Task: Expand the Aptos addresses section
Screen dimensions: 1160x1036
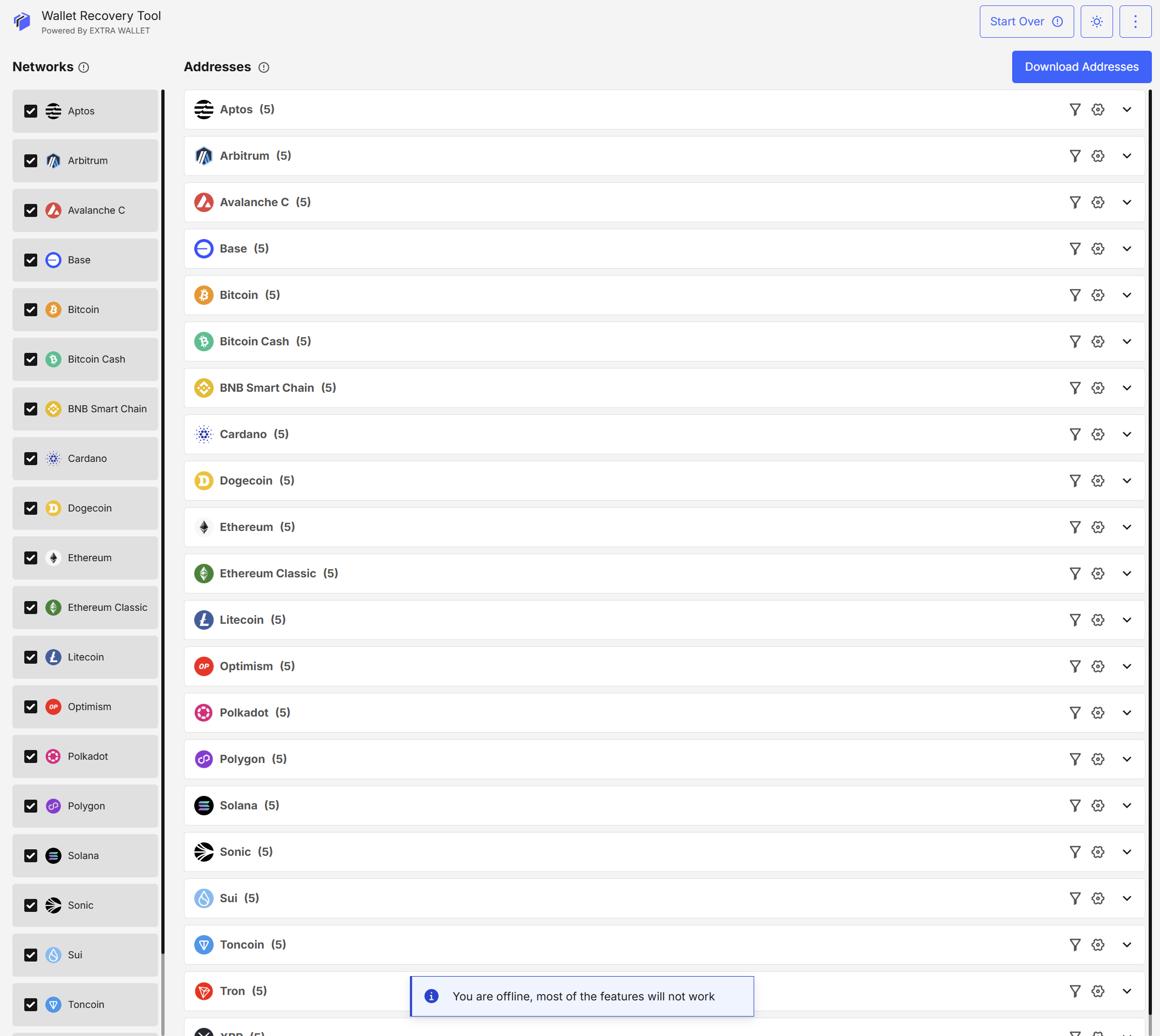Action: pos(1128,110)
